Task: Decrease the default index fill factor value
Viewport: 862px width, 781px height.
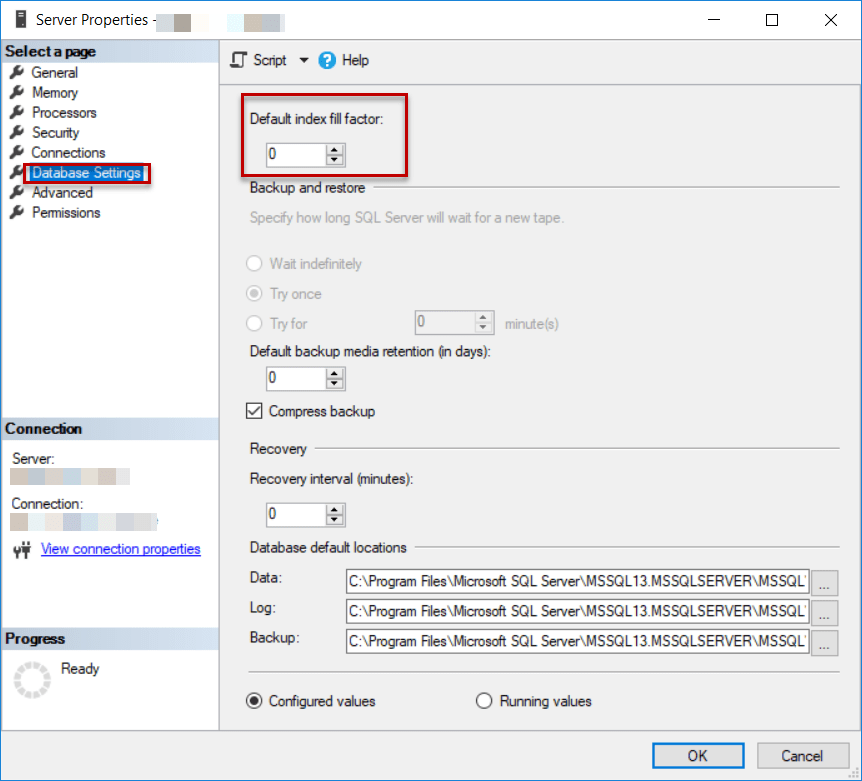Action: [x=334, y=160]
